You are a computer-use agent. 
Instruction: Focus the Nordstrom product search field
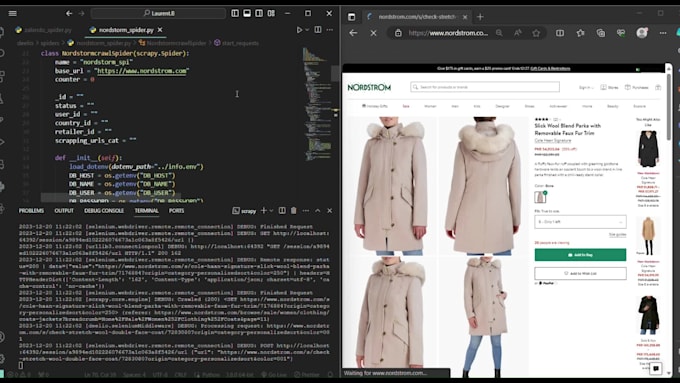(x=485, y=87)
